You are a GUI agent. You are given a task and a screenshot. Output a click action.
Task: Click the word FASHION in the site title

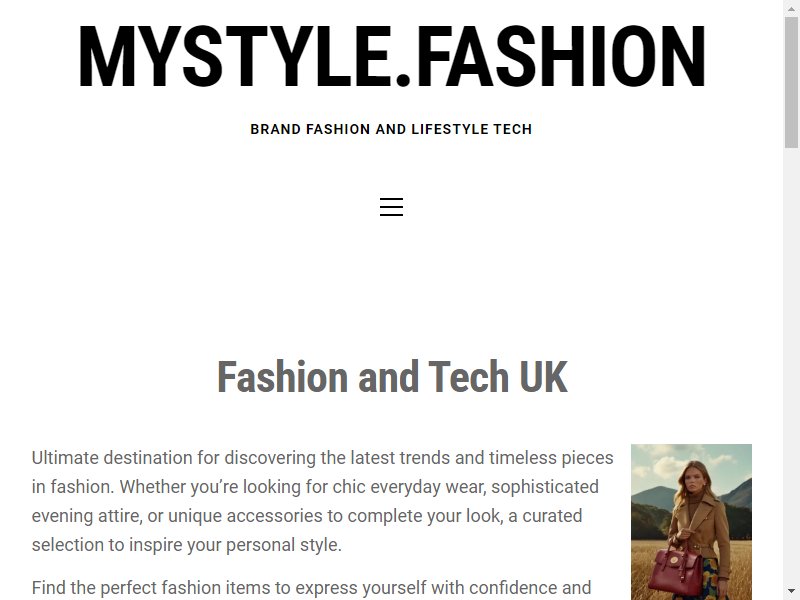pyautogui.click(x=562, y=57)
